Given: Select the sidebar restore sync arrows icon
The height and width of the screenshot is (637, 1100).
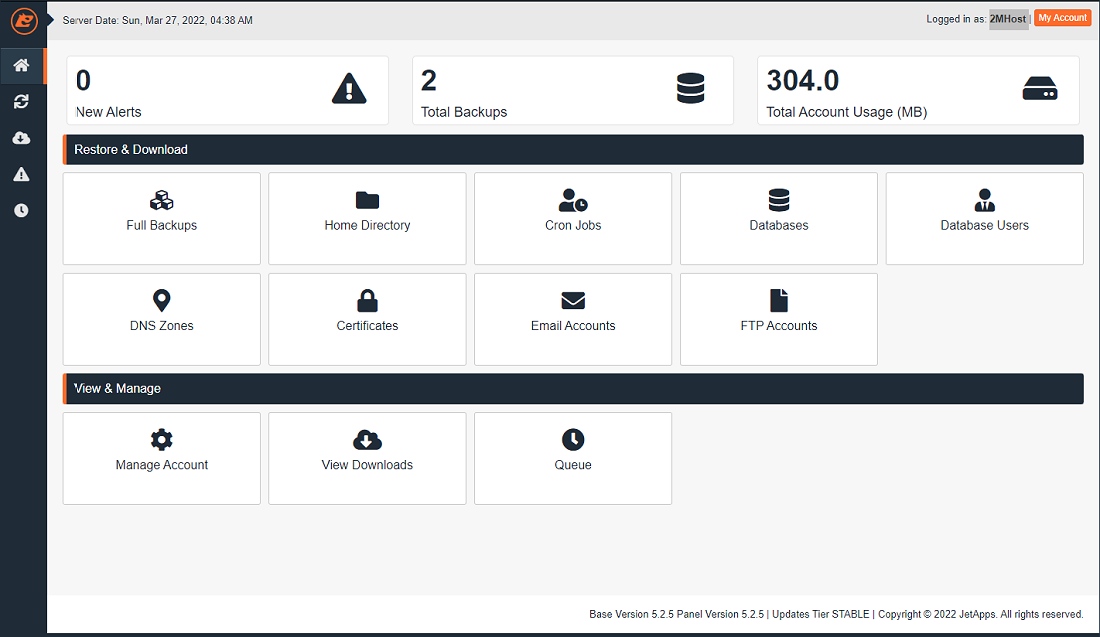Looking at the screenshot, I should 21,102.
